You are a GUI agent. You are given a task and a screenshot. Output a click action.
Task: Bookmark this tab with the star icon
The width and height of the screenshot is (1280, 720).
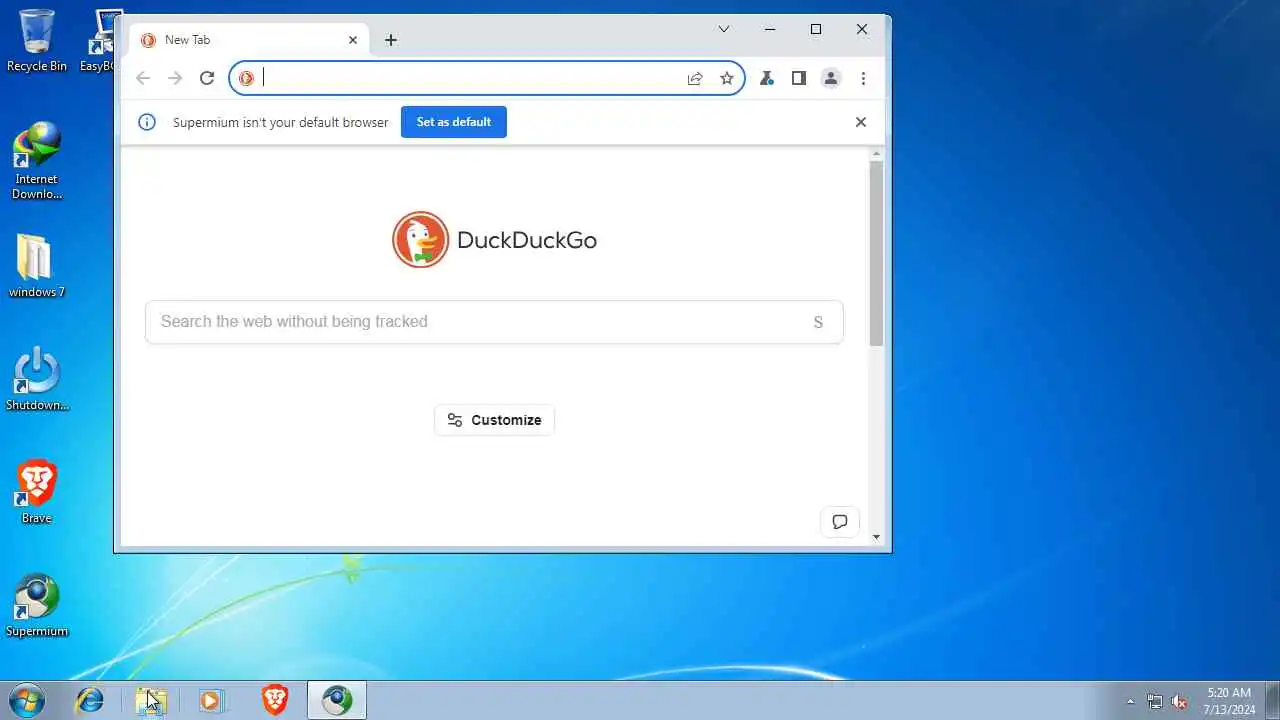pyautogui.click(x=727, y=78)
